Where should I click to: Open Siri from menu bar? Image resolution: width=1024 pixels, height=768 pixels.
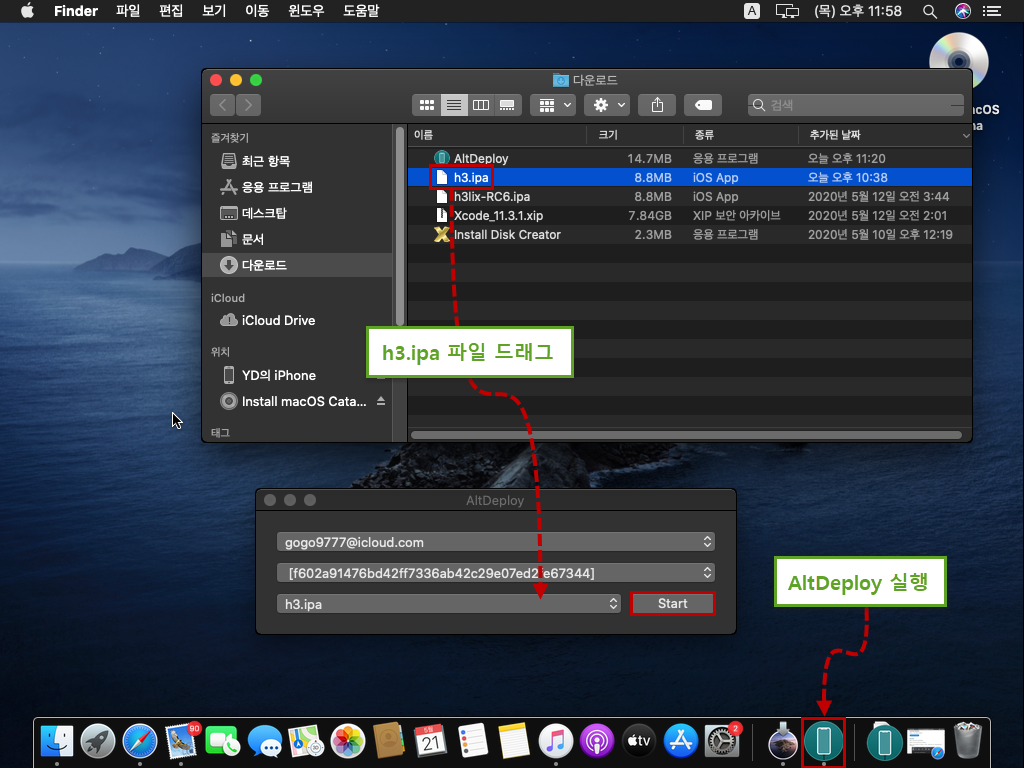coord(963,11)
